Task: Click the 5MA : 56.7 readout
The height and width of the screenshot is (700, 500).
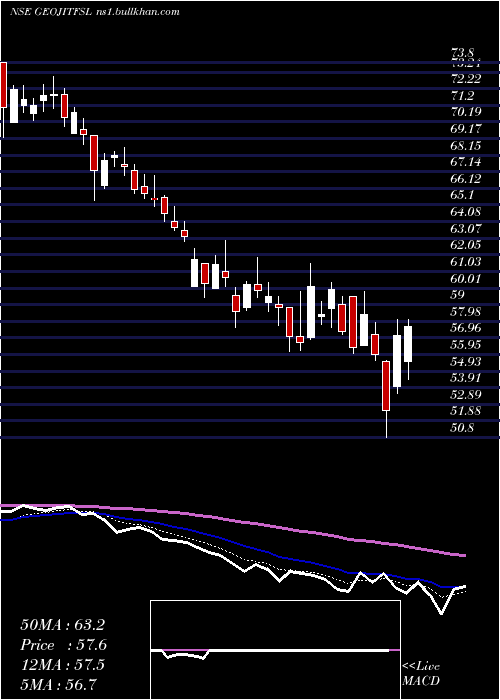Action: click(x=59, y=684)
